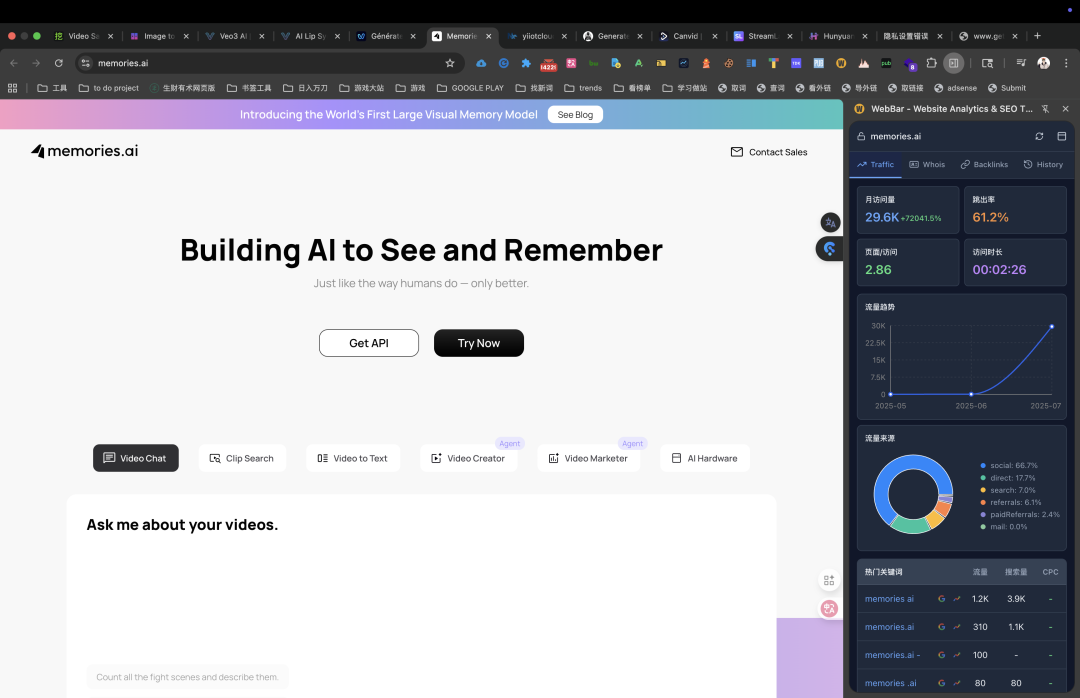Select the Video Creator tab
1080x698 pixels.
coord(468,458)
